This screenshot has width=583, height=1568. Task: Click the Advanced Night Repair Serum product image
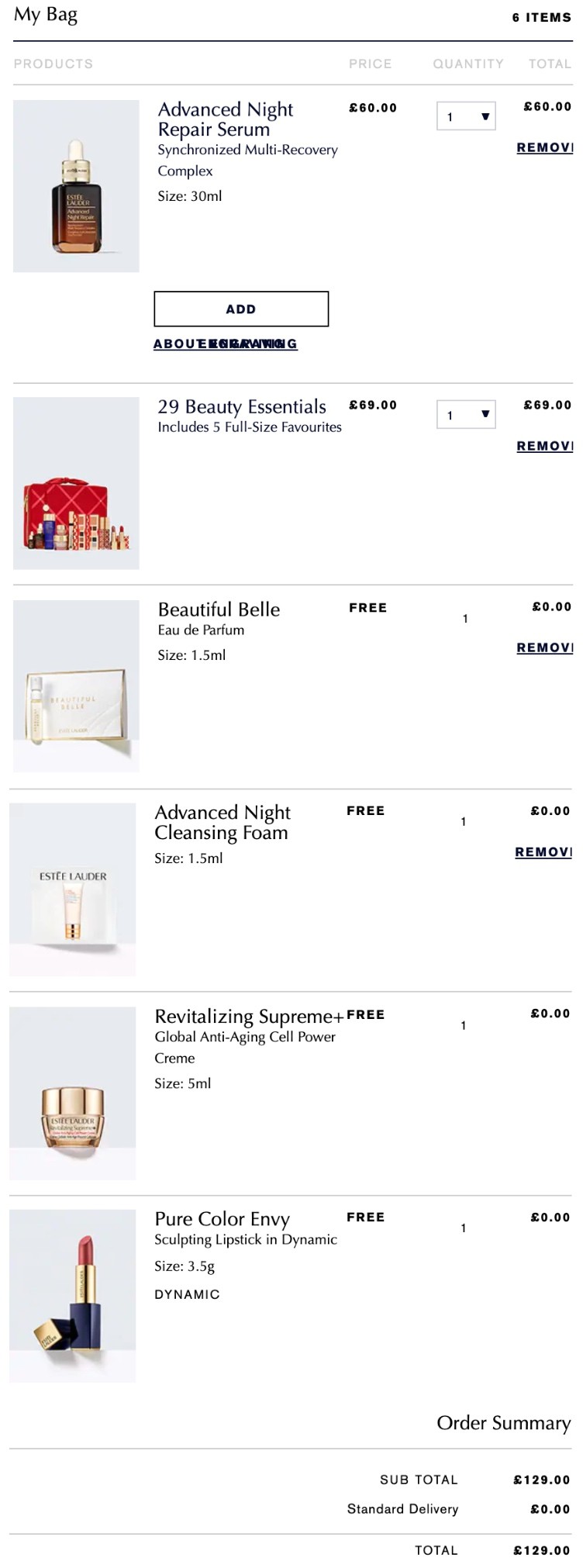(76, 186)
